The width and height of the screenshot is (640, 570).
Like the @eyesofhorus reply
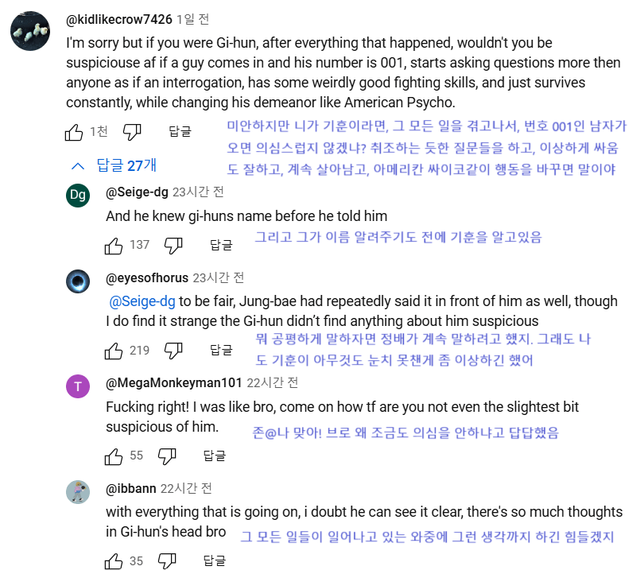(114, 350)
